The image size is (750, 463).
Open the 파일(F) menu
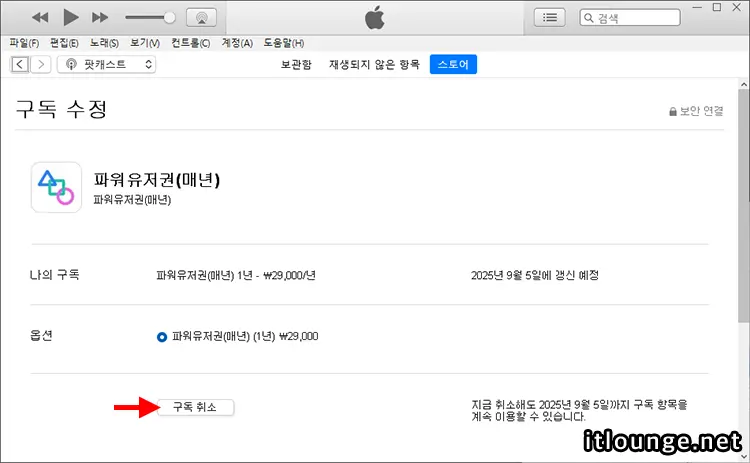point(24,43)
